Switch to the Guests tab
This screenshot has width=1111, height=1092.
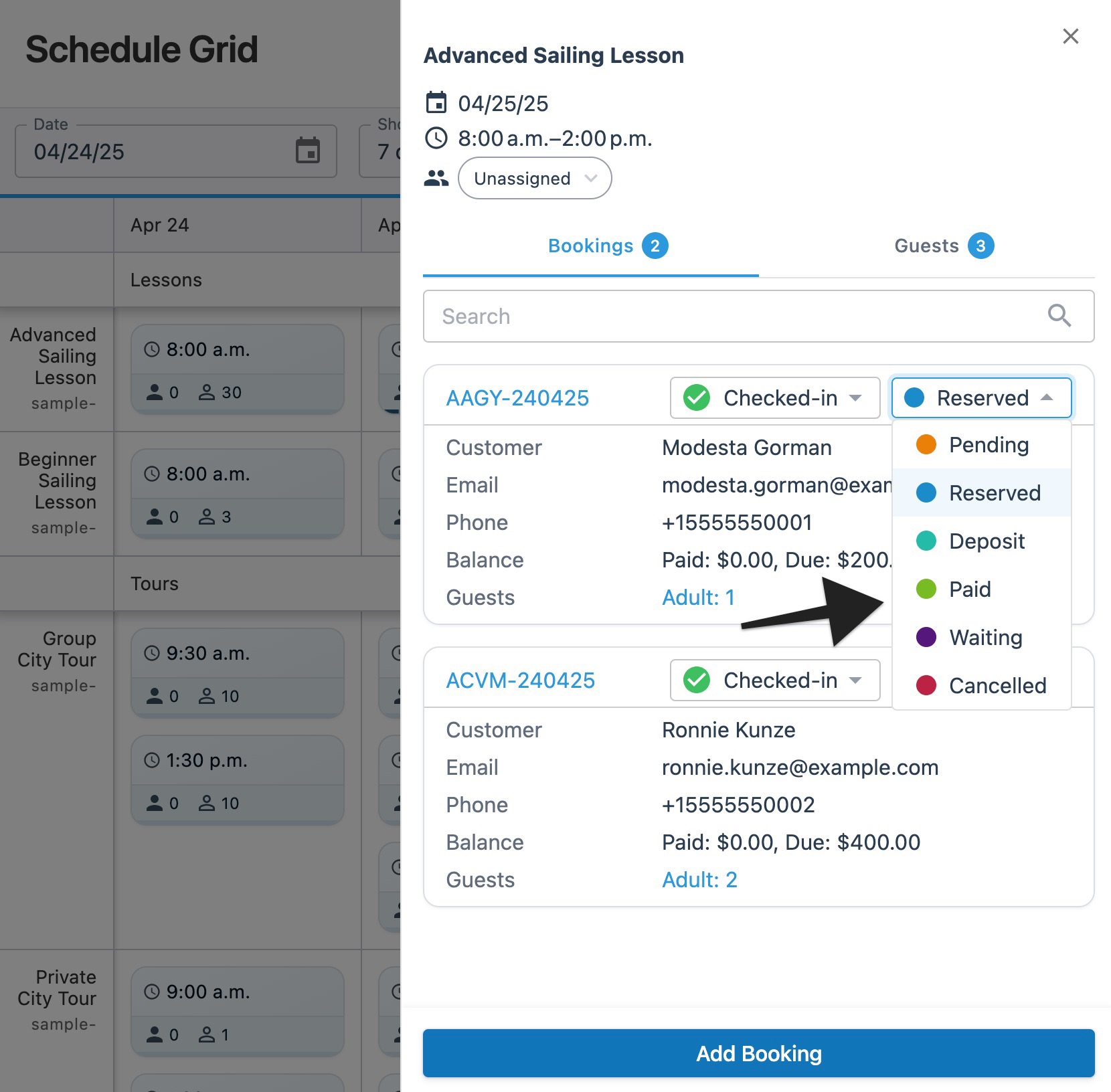927,246
